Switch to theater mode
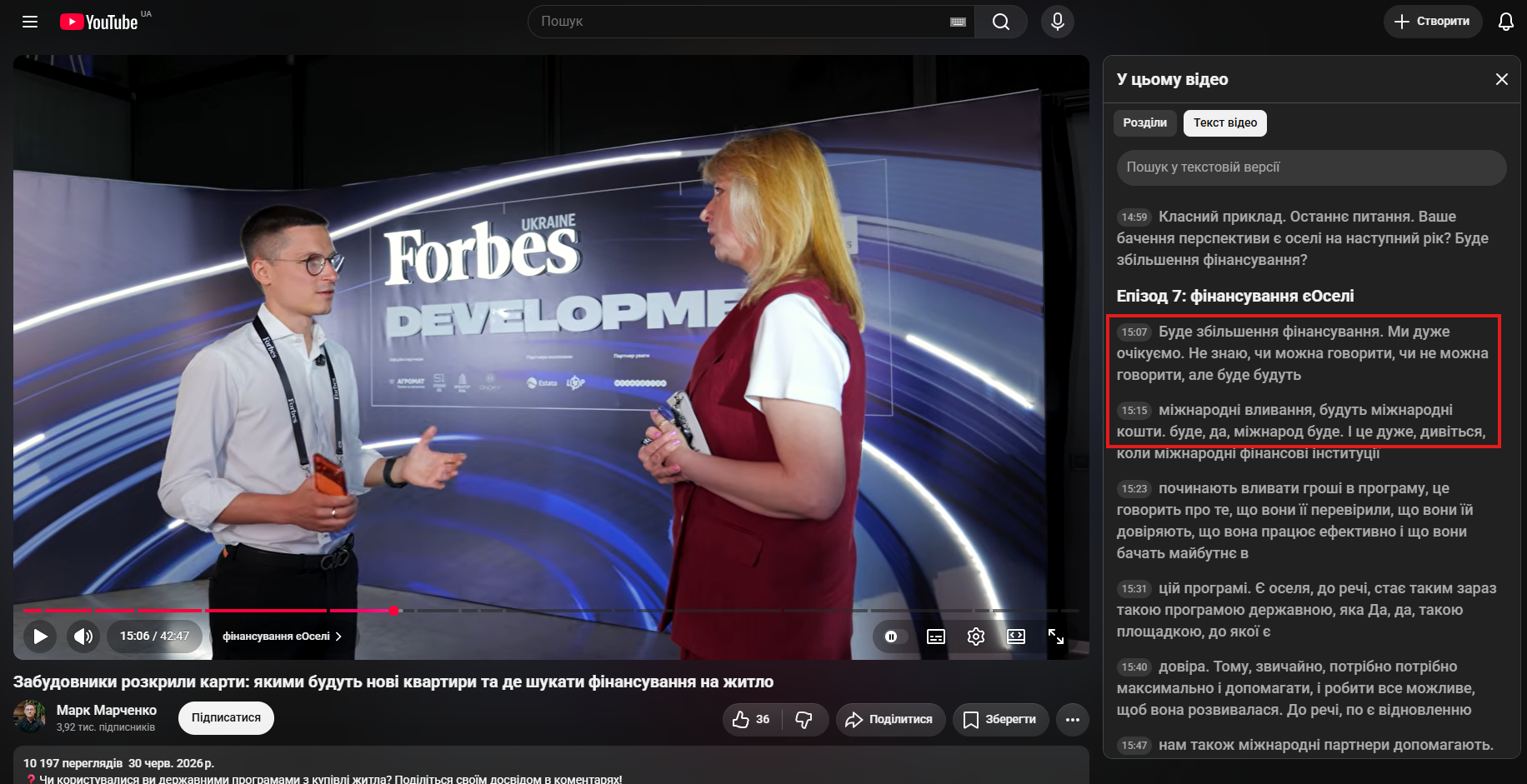This screenshot has width=1527, height=784. tap(1016, 637)
